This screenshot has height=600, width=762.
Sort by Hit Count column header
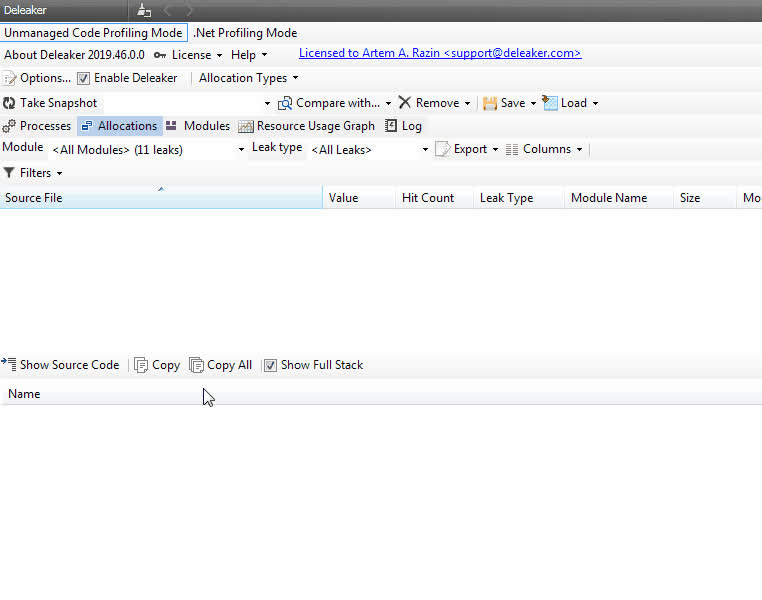(434, 198)
